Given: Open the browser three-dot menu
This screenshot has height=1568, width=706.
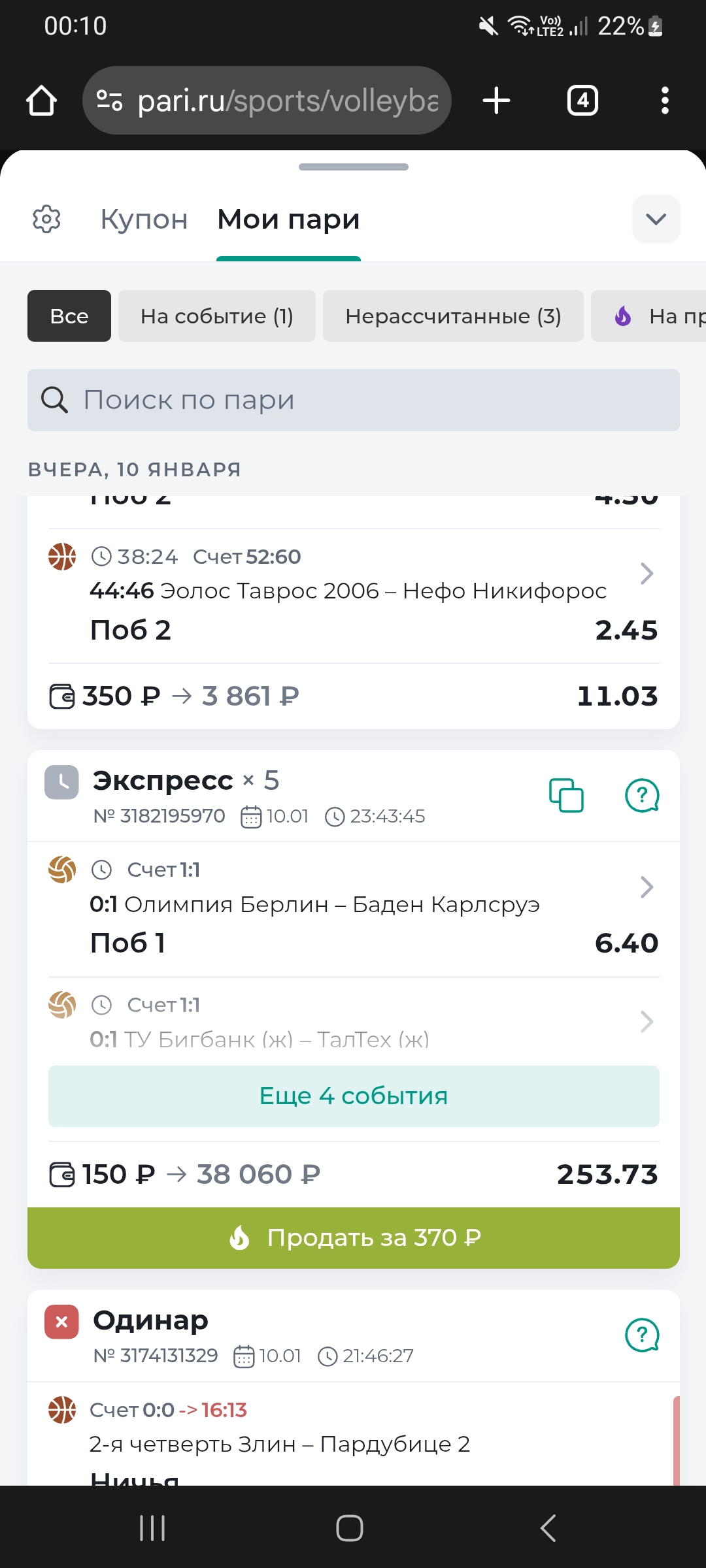Looking at the screenshot, I should (665, 101).
